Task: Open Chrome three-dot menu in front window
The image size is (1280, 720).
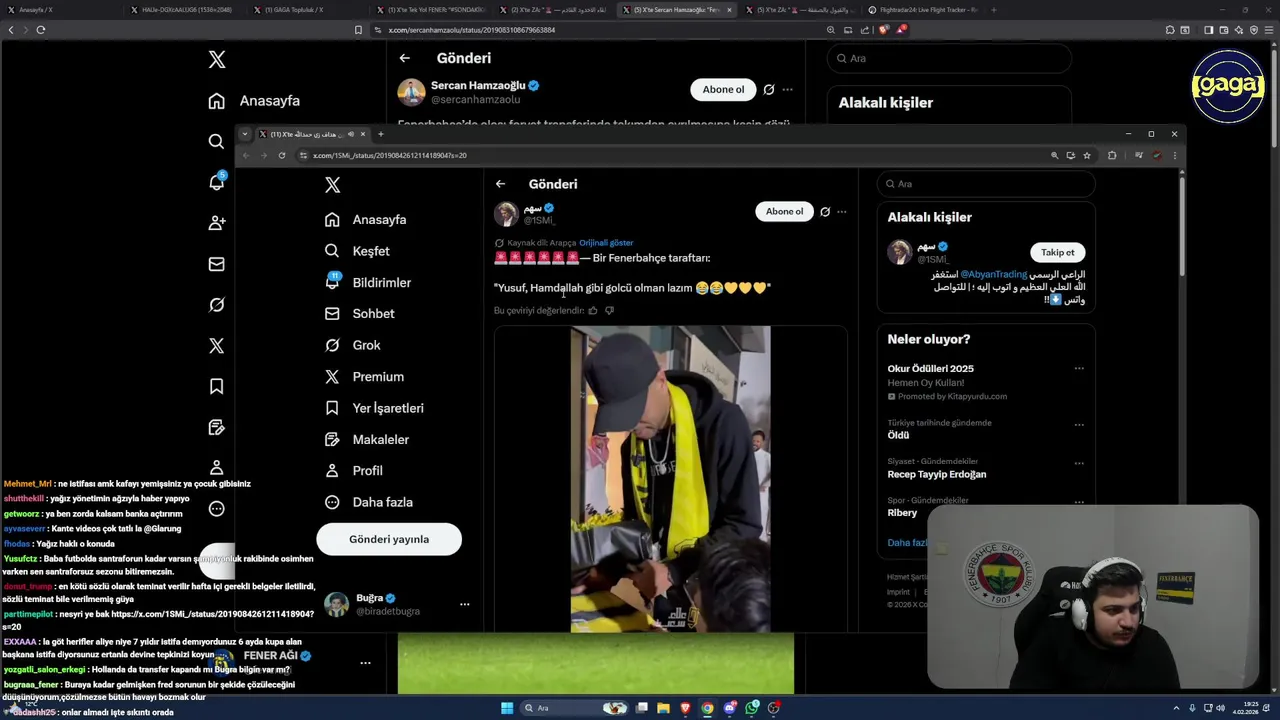Action: coord(1174,155)
